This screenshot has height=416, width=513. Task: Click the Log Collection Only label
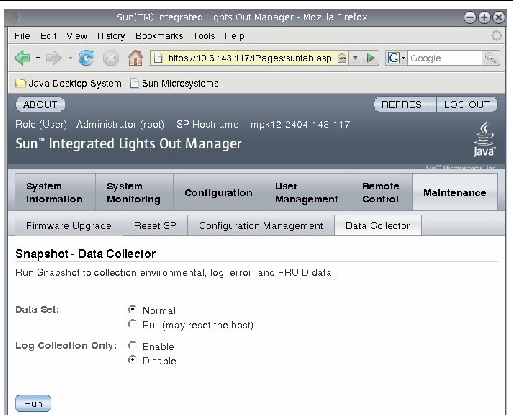click(x=65, y=346)
